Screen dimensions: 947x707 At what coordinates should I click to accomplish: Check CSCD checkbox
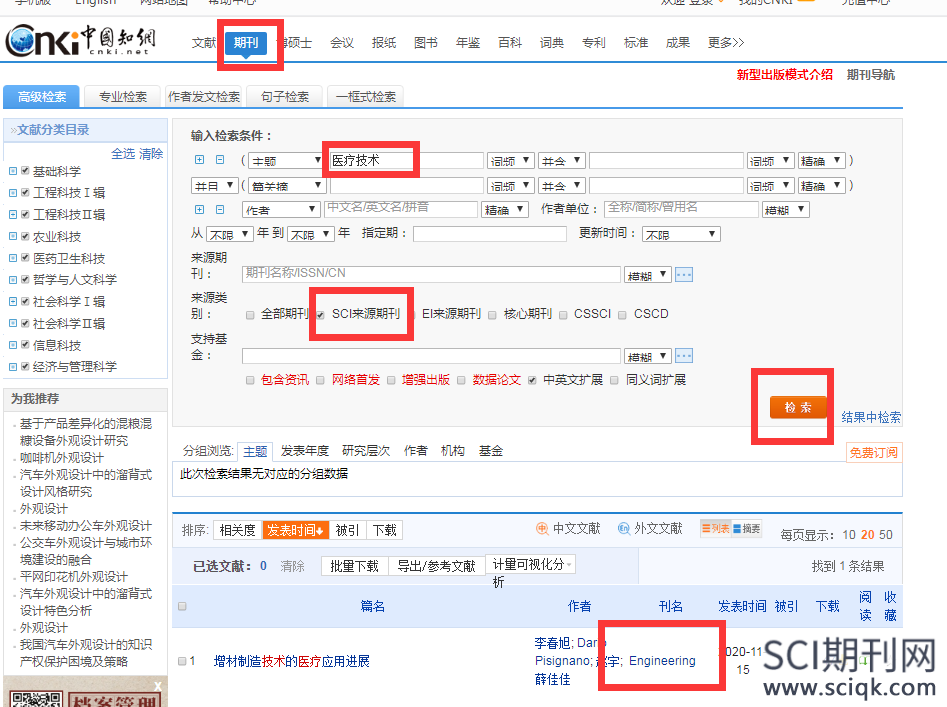622,315
